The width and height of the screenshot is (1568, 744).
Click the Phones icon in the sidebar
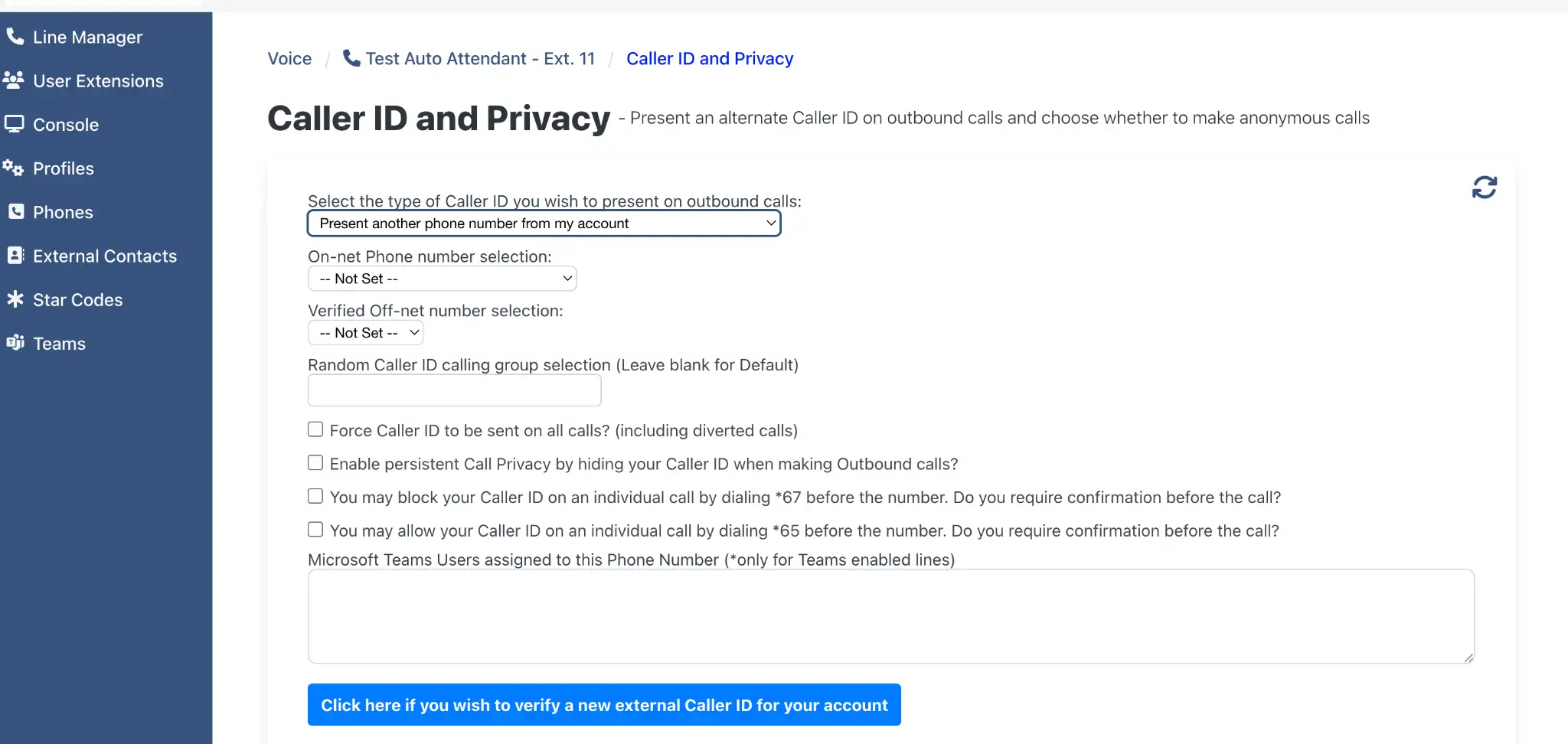(x=15, y=211)
